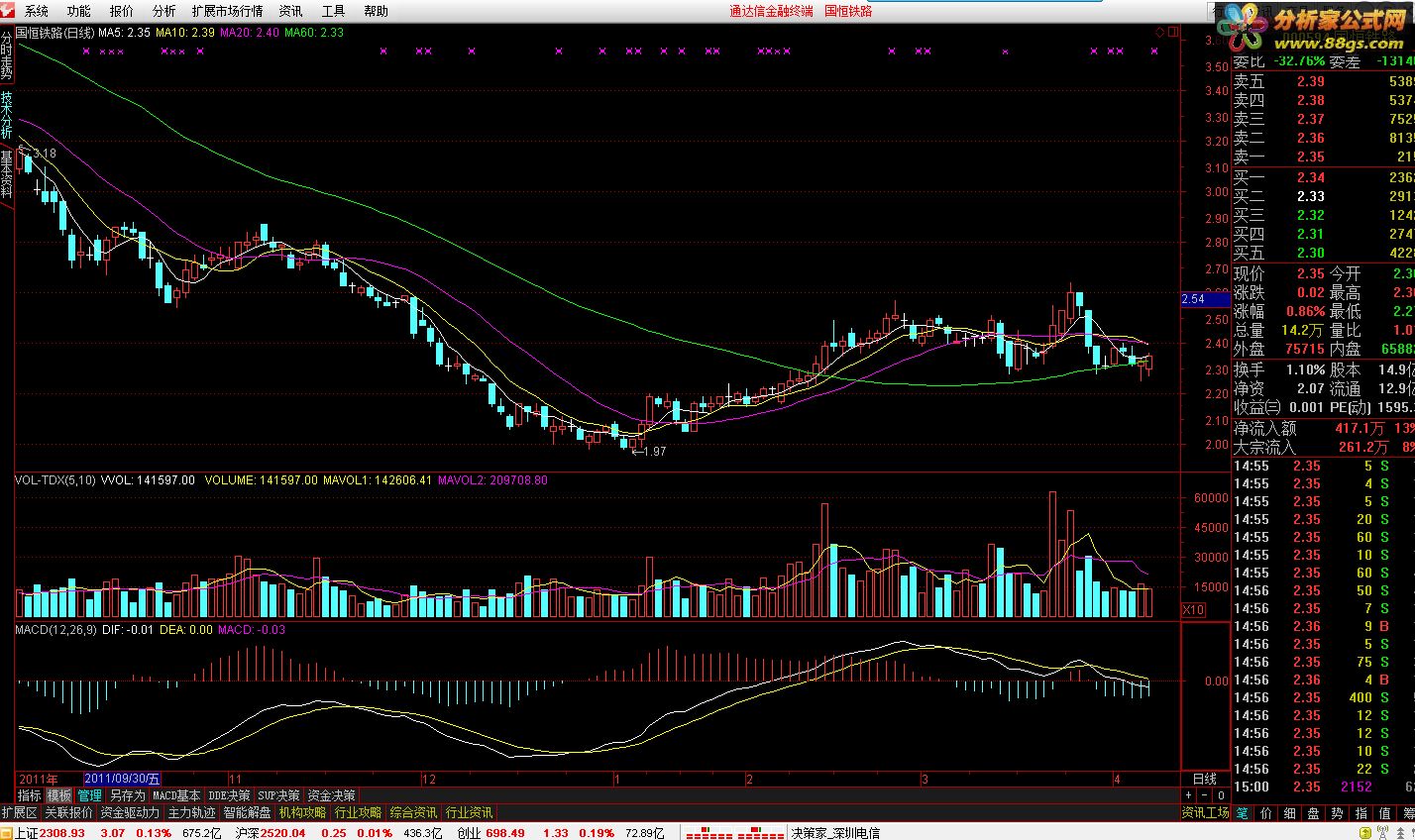Click the 管理 button

pyautogui.click(x=90, y=795)
